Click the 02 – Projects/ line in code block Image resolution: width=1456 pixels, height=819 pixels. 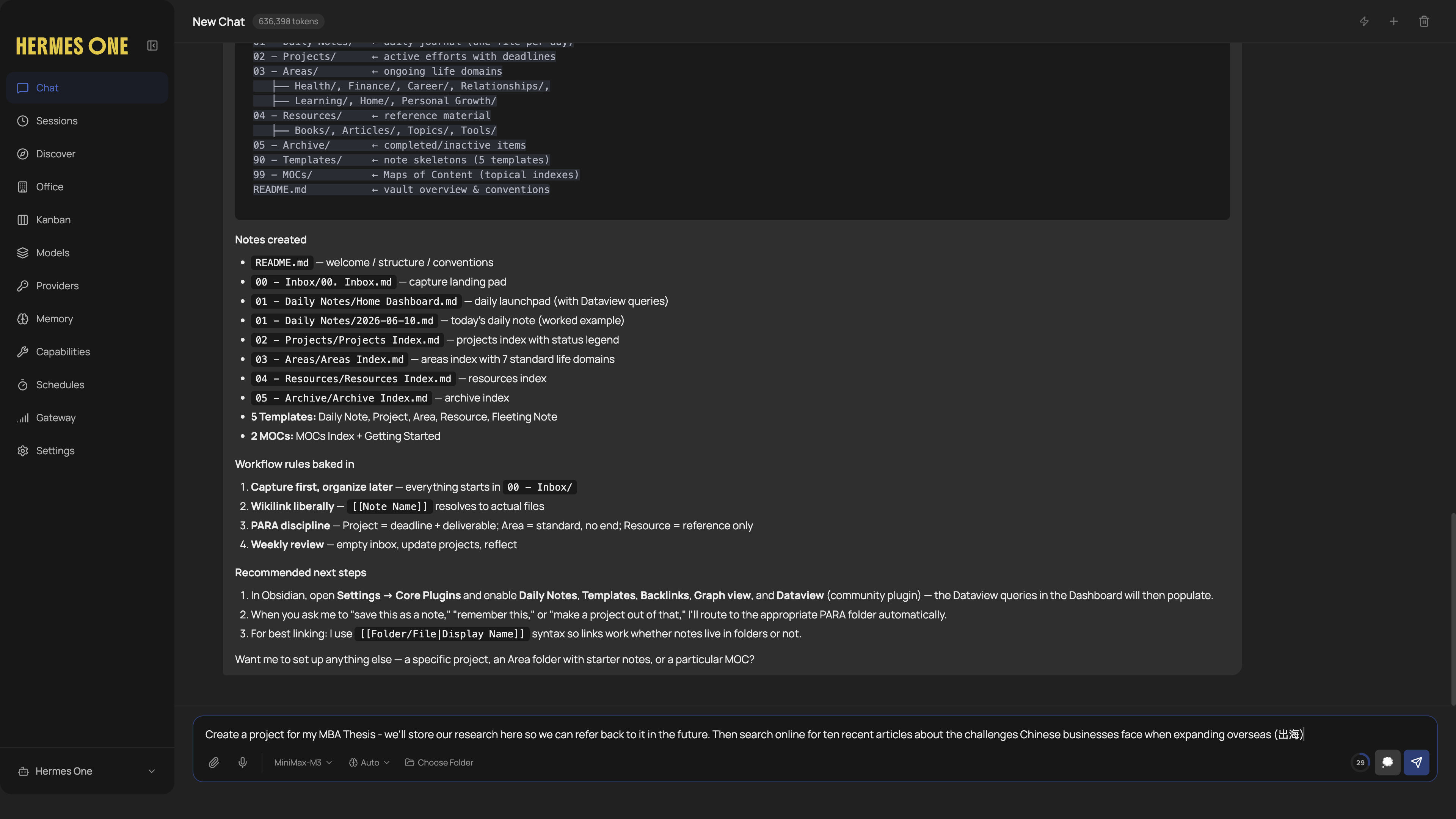click(404, 56)
